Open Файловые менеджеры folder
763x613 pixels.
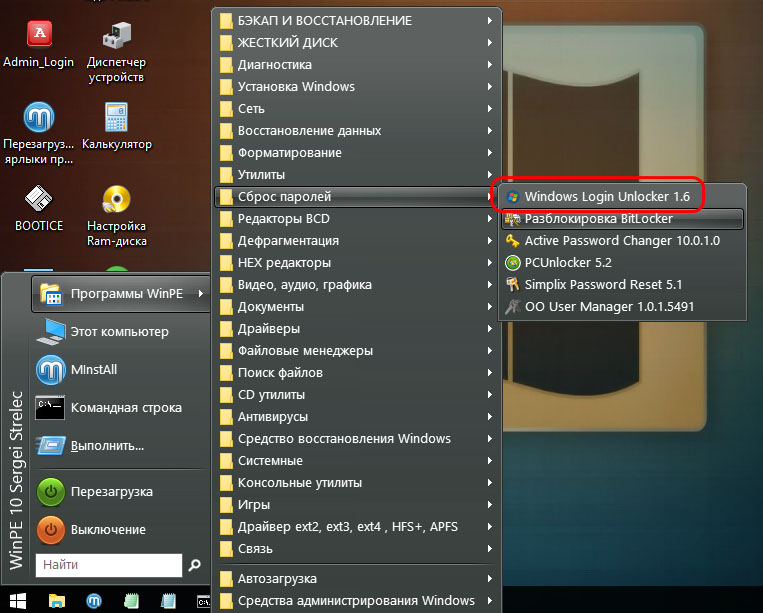[x=358, y=351]
